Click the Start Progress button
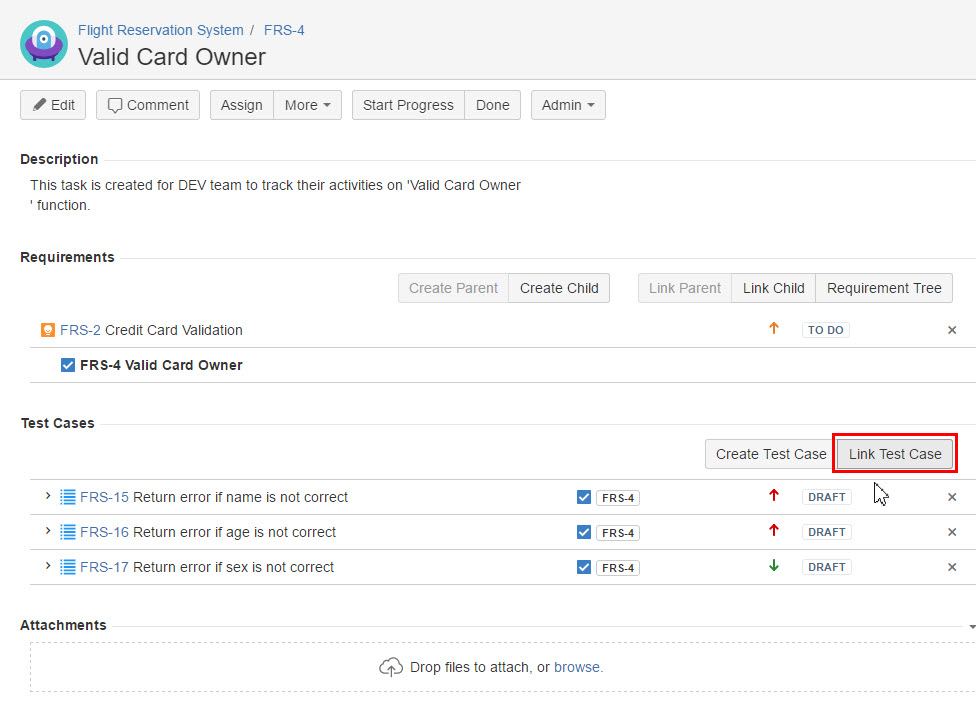Viewport: 976px width, 709px height. [408, 105]
